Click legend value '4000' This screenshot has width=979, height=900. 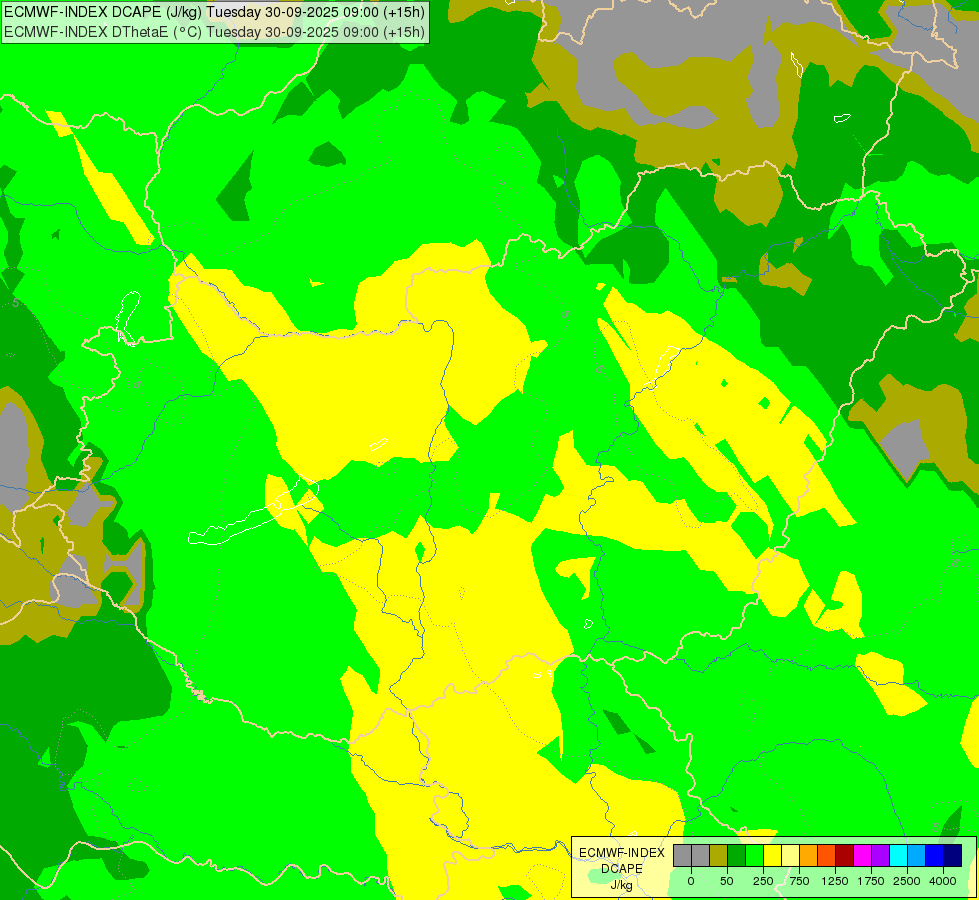(943, 881)
